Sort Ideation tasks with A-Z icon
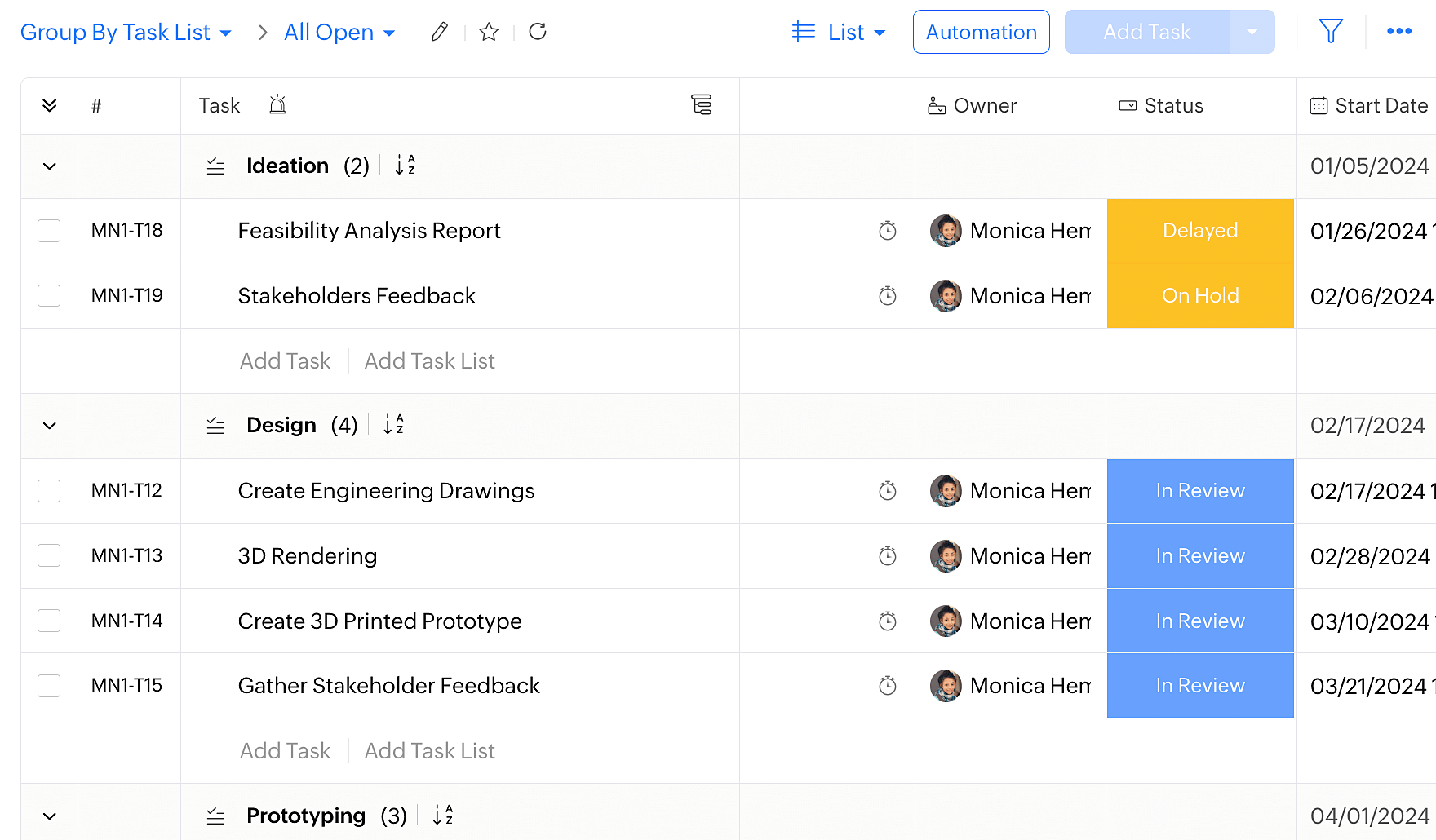Screen dimensions: 1436x840 pyautogui.click(x=405, y=166)
